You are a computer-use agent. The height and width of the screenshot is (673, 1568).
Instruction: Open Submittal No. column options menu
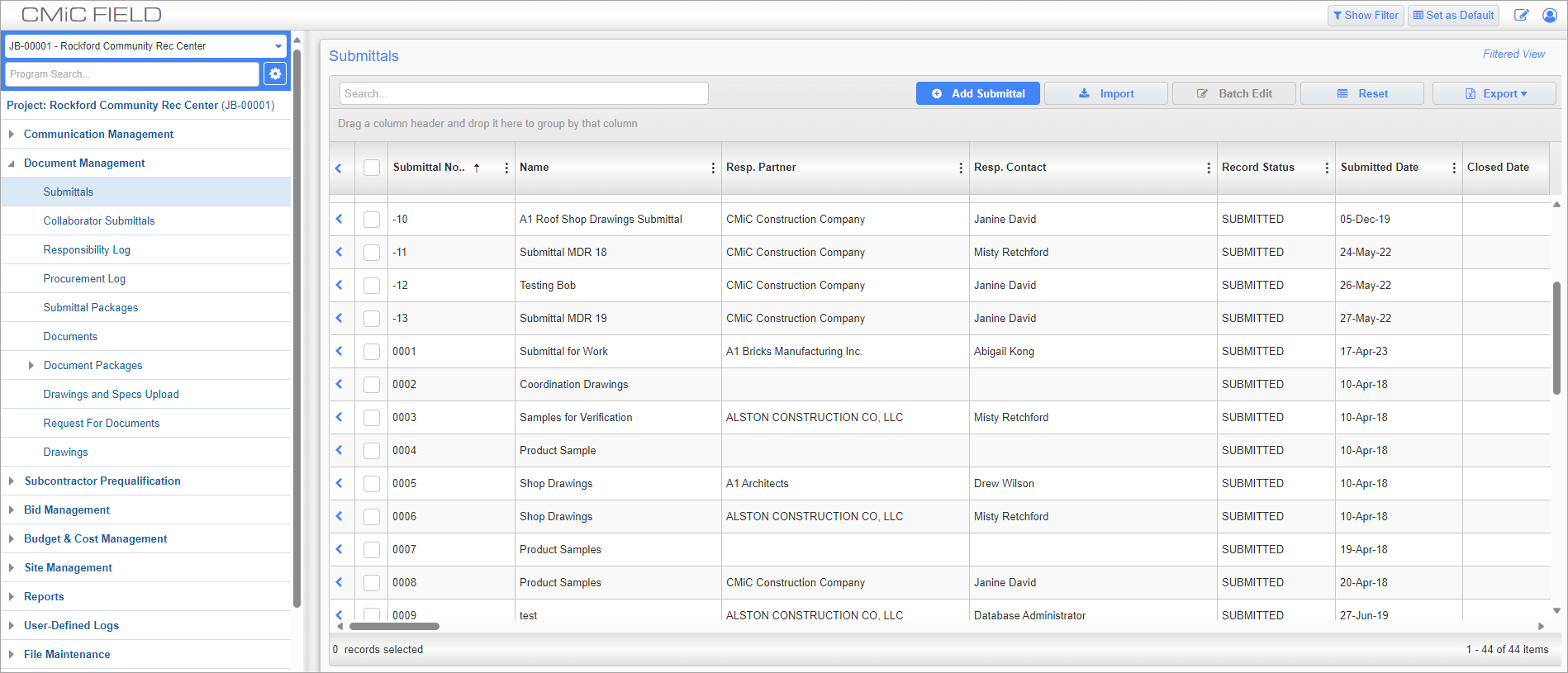(x=506, y=168)
